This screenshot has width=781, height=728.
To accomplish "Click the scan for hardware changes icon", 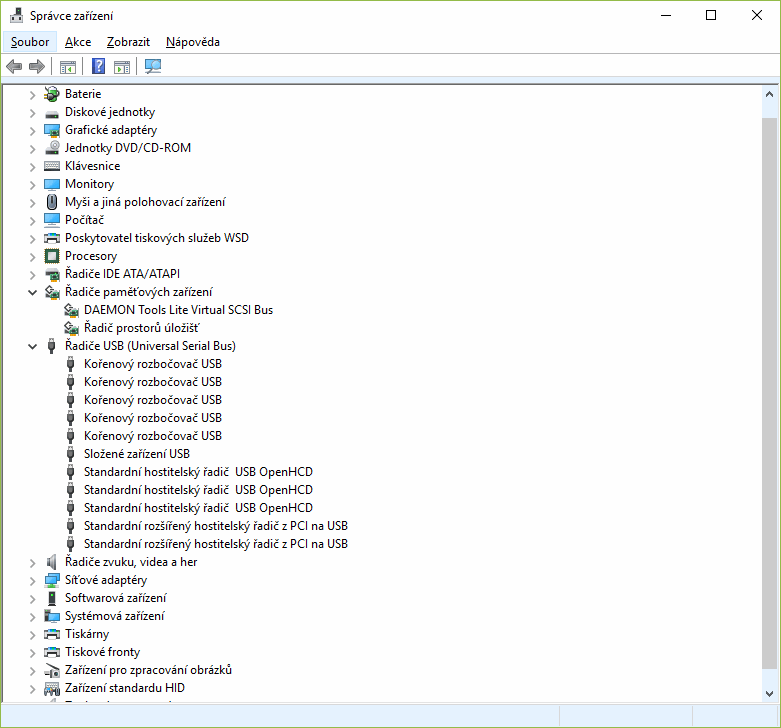I will [153, 67].
